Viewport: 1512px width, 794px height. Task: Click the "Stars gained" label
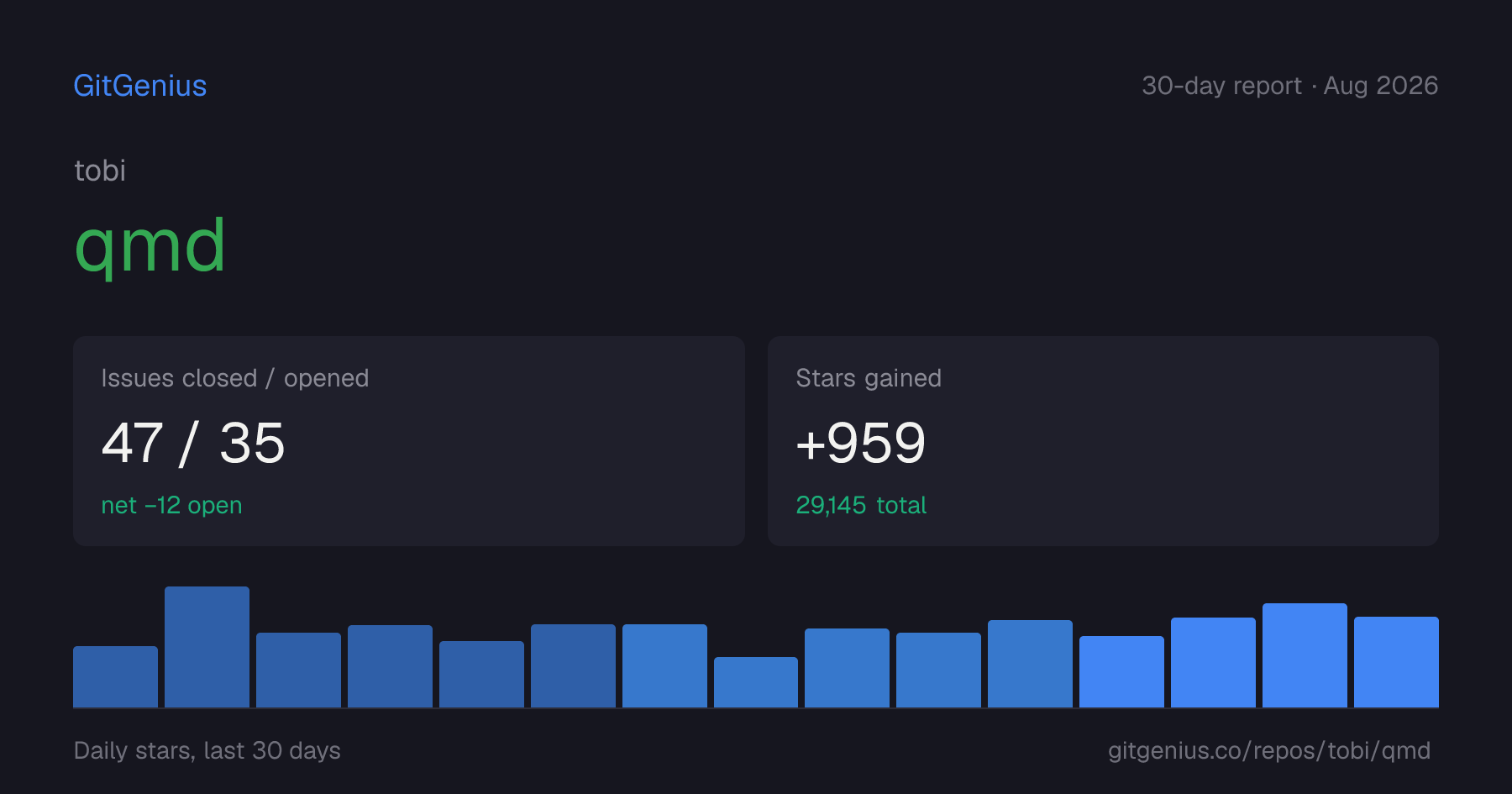tap(869, 378)
